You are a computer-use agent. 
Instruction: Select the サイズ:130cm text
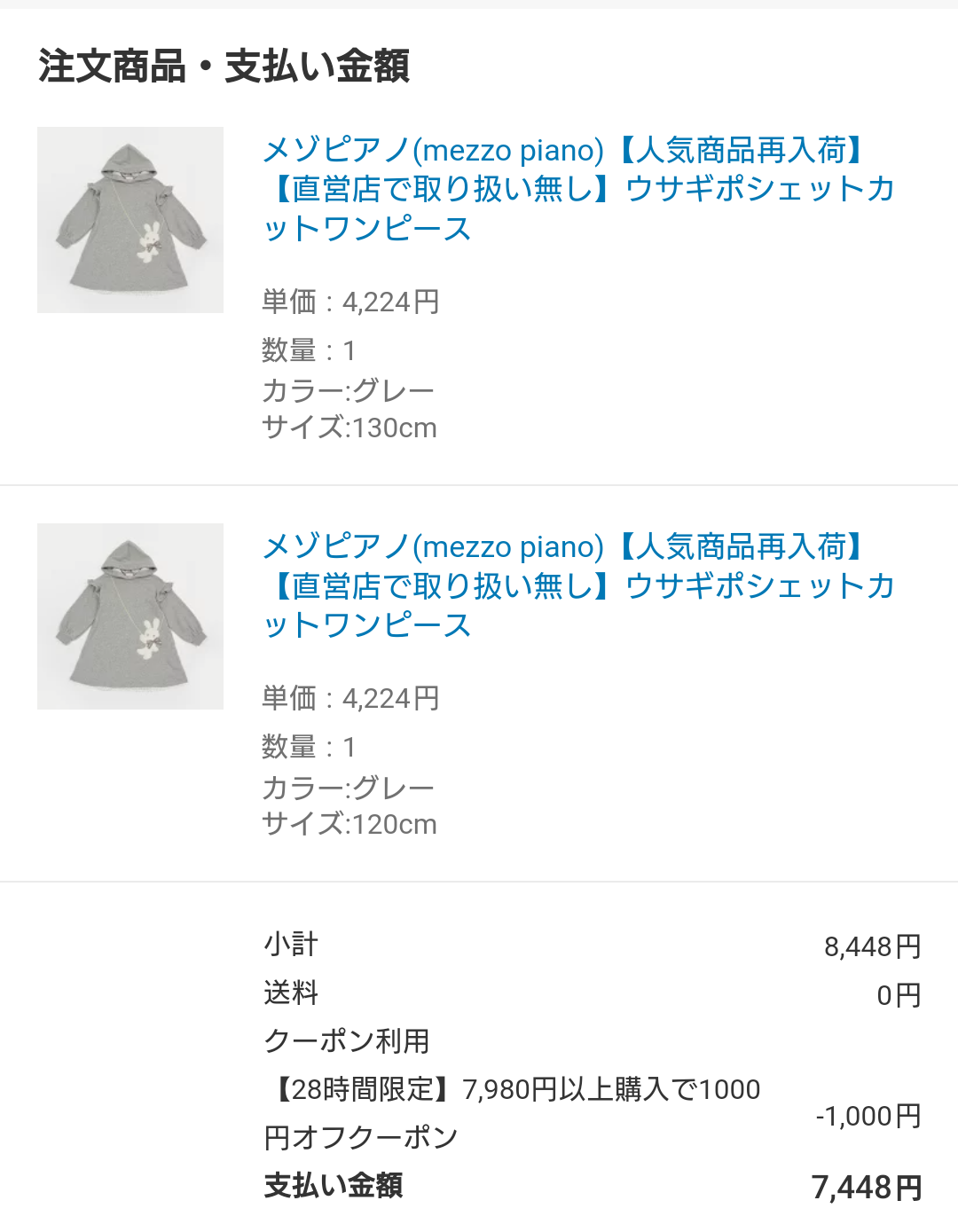[x=349, y=428]
